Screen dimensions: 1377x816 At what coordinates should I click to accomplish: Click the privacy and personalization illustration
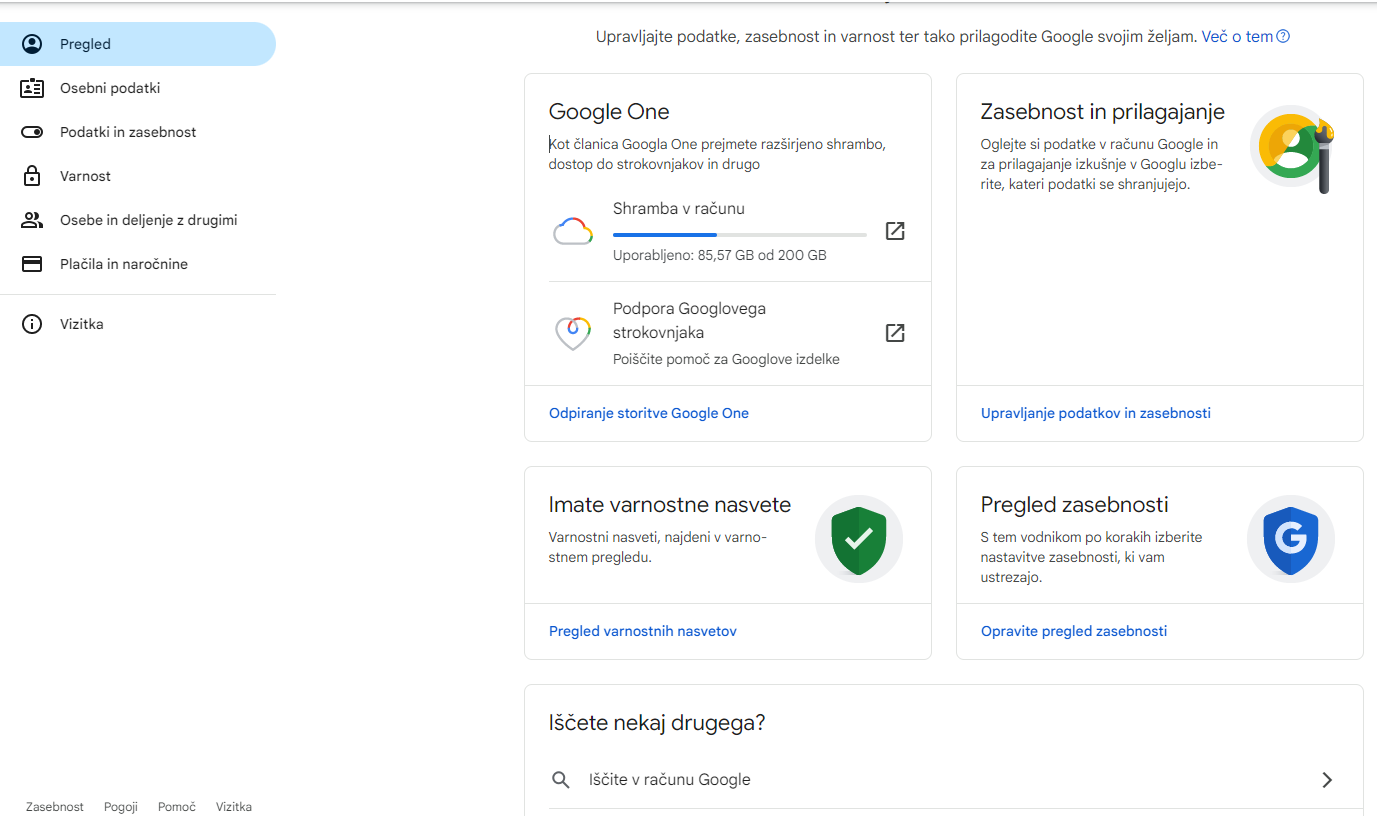(x=1294, y=148)
